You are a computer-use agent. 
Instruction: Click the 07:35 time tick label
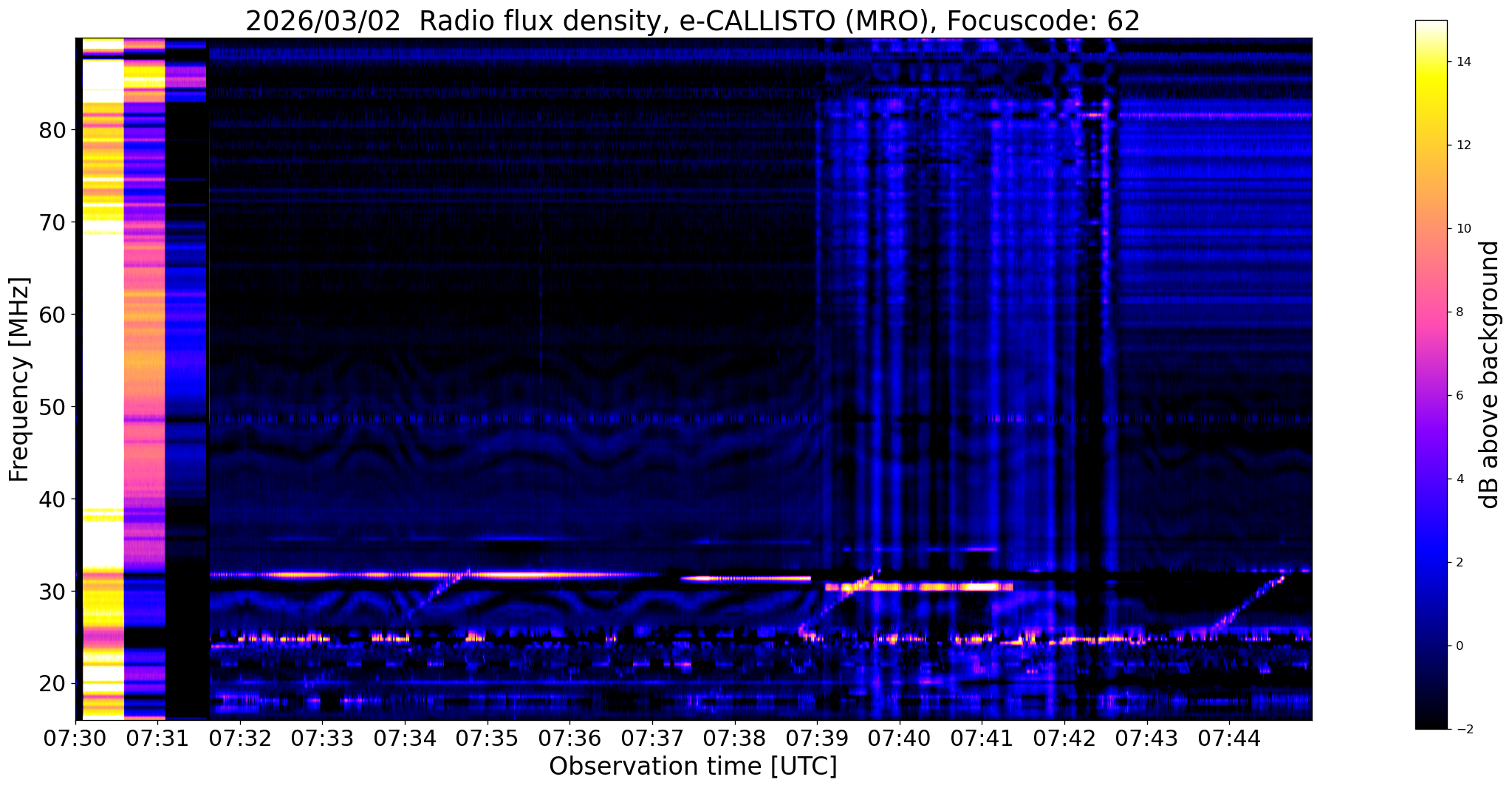[488, 737]
